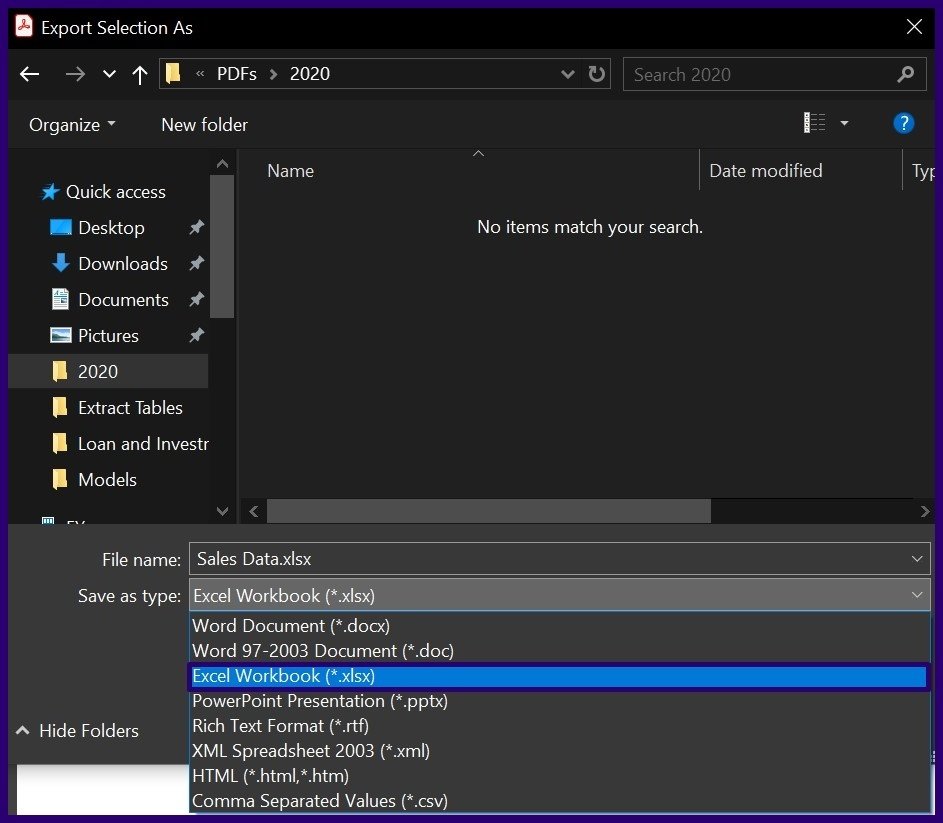This screenshot has height=823, width=943.
Task: Click the back navigation arrow
Action: pos(30,74)
